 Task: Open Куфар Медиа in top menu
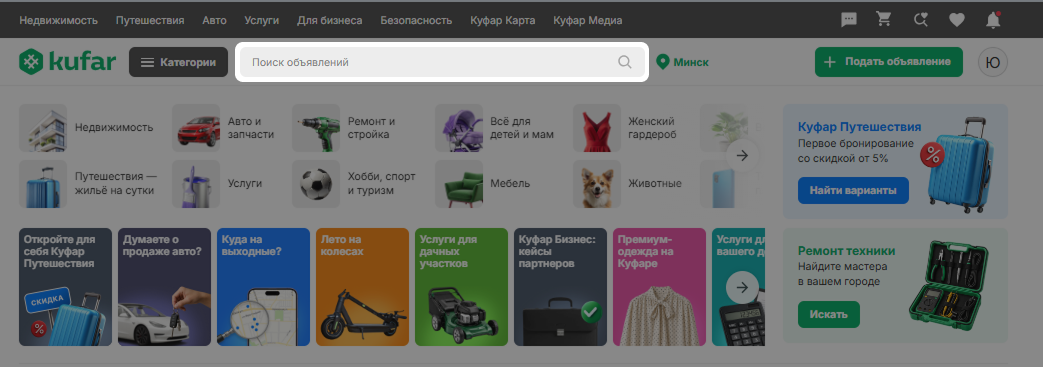pyautogui.click(x=588, y=20)
